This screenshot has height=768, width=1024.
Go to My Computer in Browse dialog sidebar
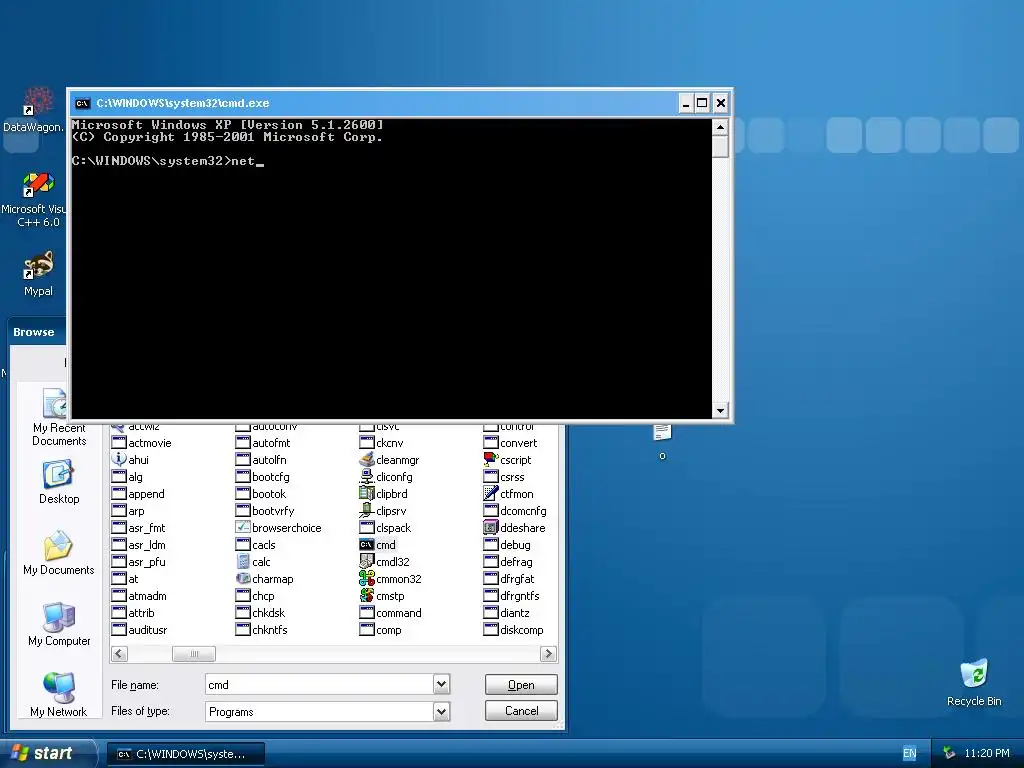click(59, 624)
